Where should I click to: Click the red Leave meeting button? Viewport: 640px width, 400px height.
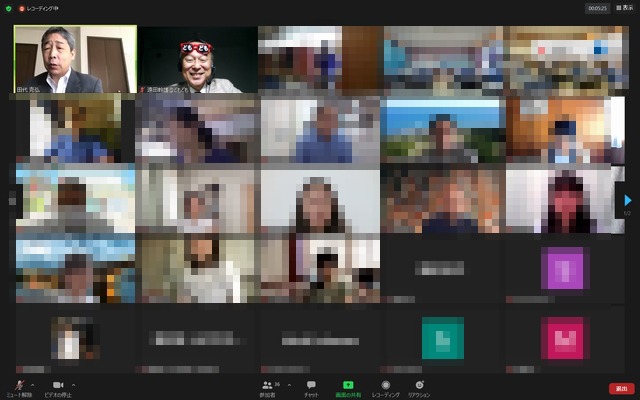click(621, 388)
